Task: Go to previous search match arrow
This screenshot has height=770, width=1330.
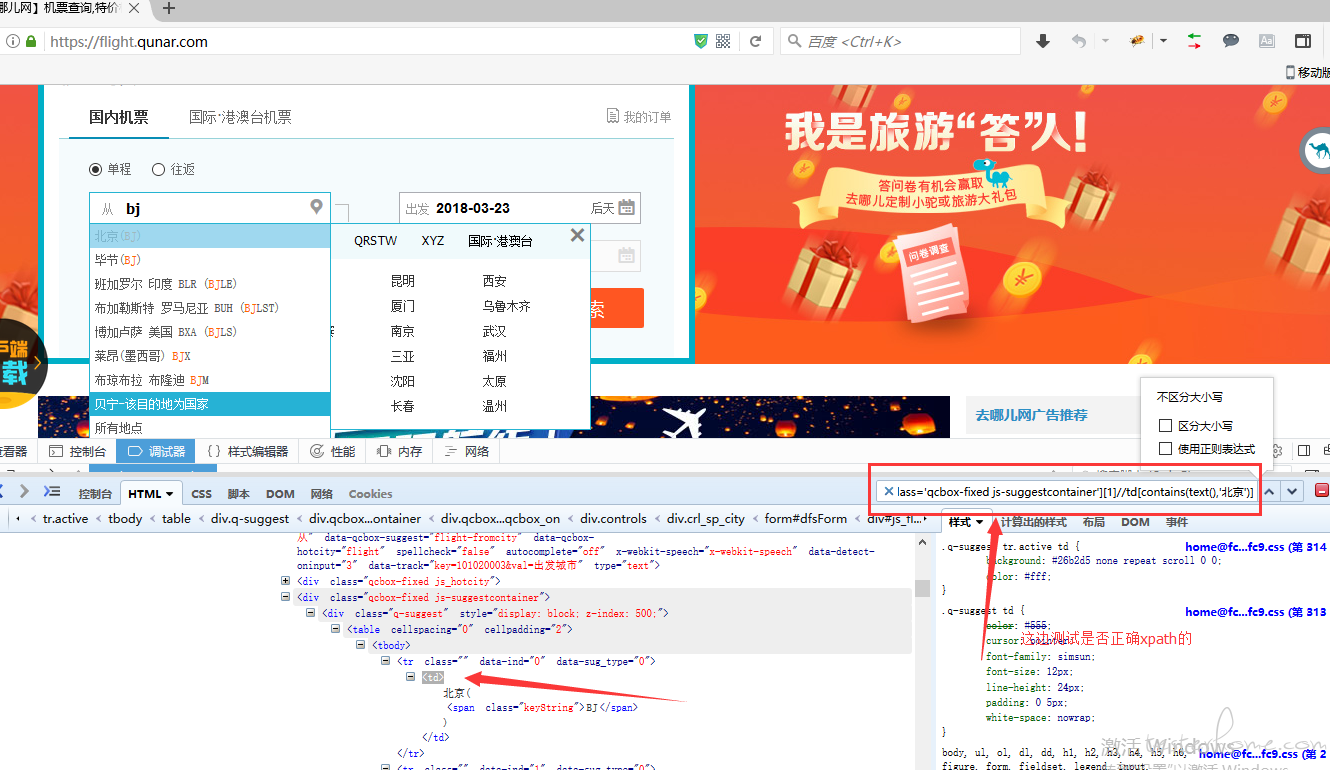Action: point(1269,491)
